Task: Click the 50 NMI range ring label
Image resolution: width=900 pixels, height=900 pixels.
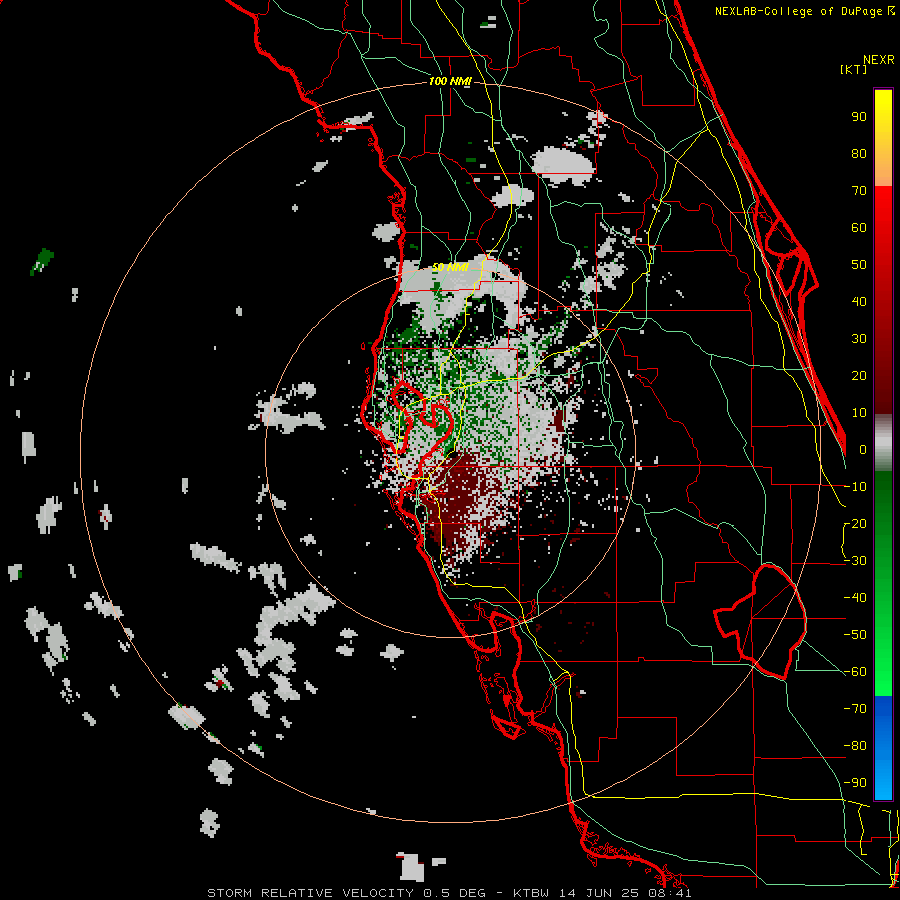Action: (x=450, y=267)
